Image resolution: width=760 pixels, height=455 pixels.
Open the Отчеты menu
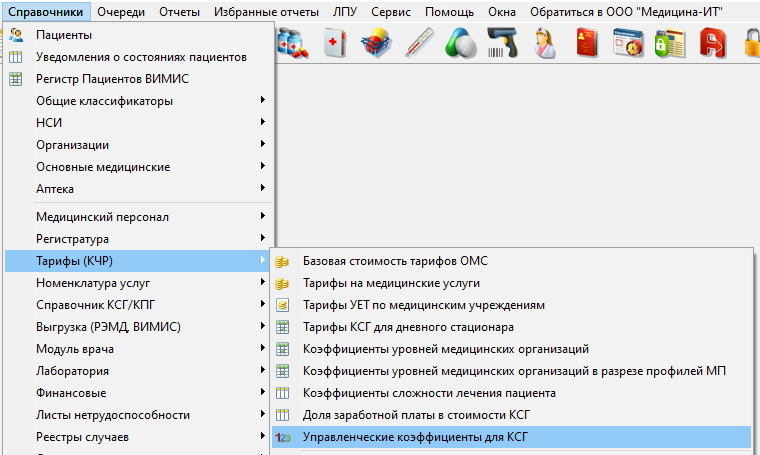tap(182, 12)
